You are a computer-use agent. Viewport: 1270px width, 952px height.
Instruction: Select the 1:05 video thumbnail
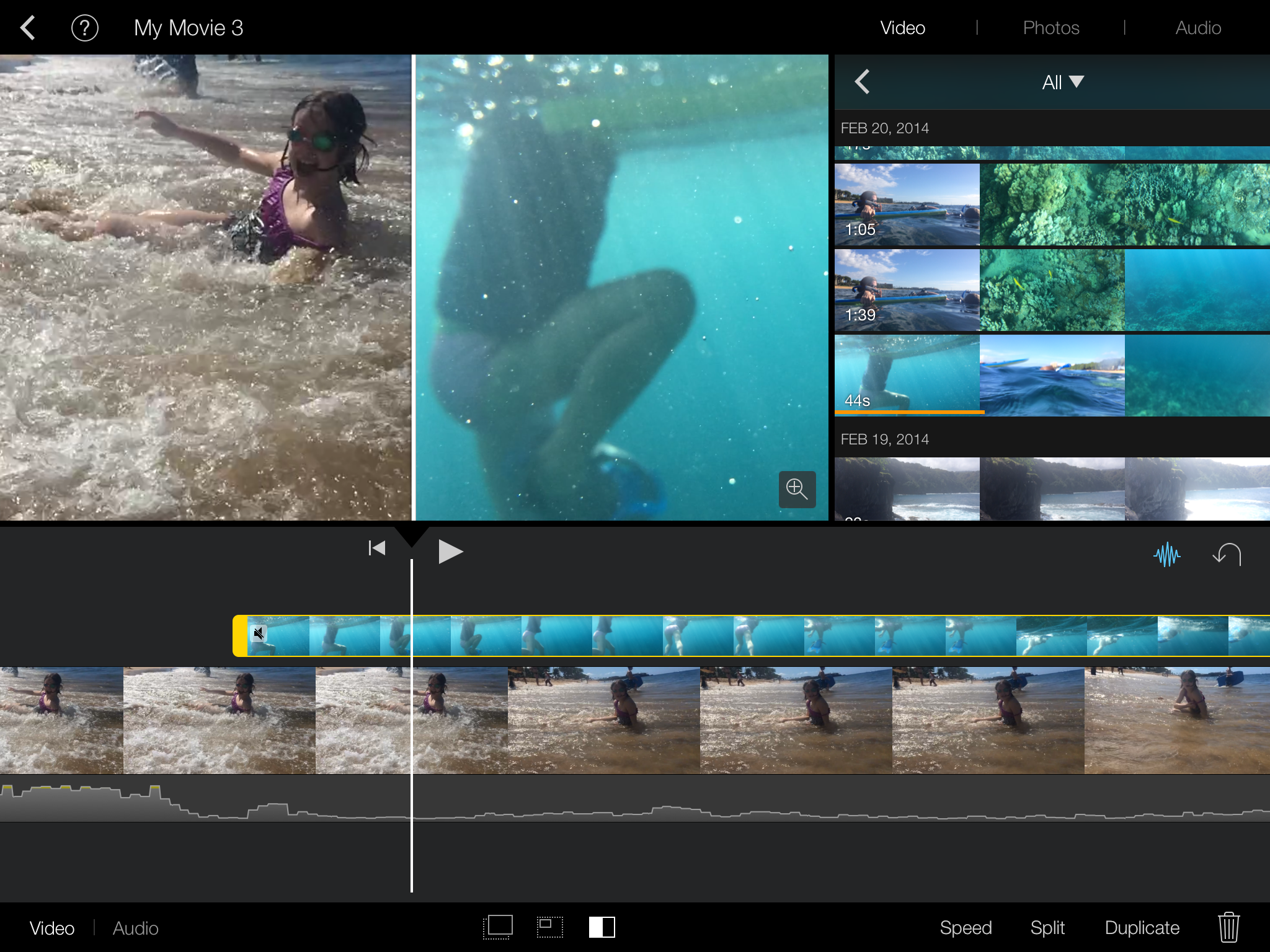907,205
